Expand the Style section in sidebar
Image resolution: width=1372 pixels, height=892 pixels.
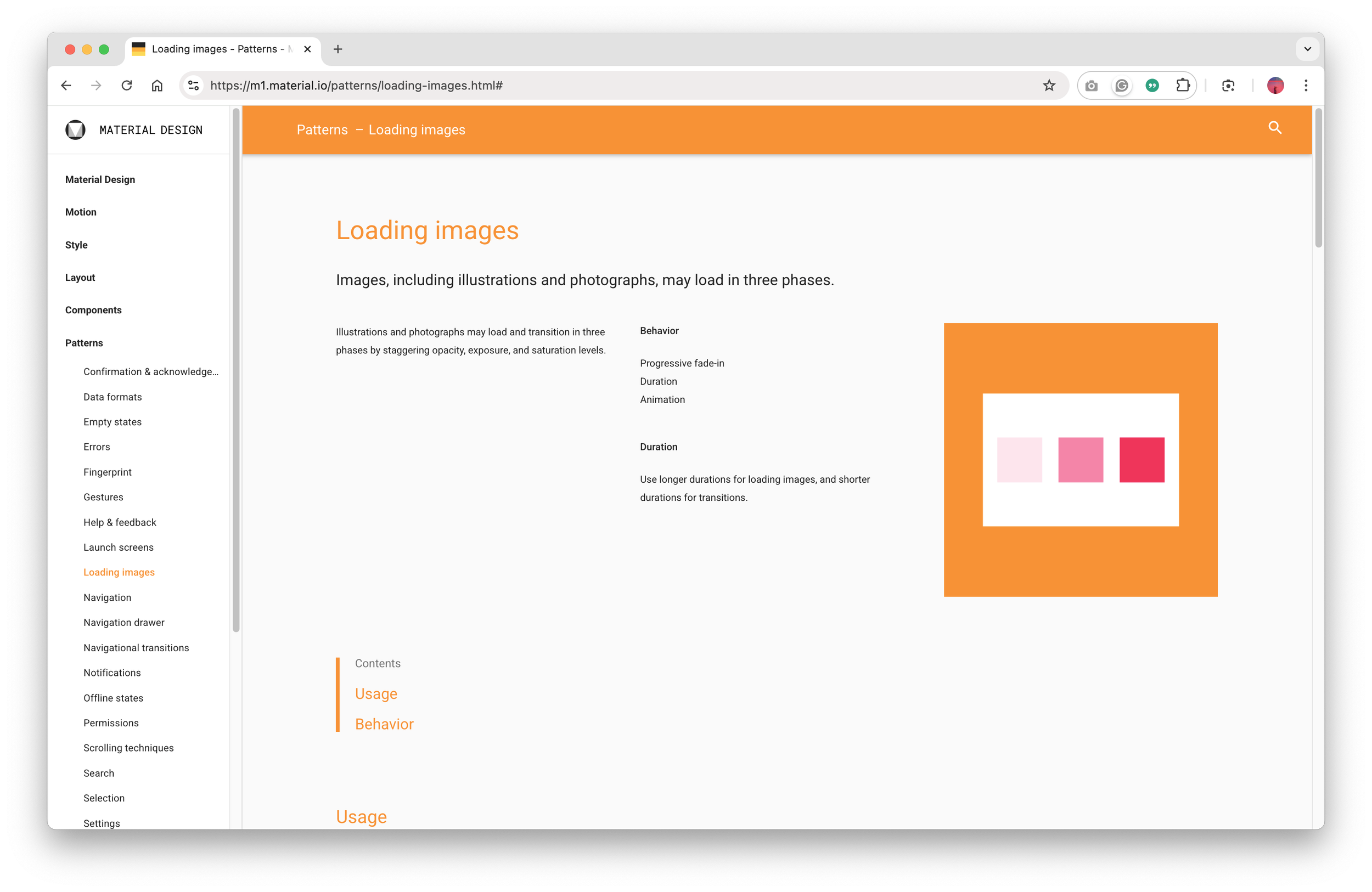coord(76,245)
